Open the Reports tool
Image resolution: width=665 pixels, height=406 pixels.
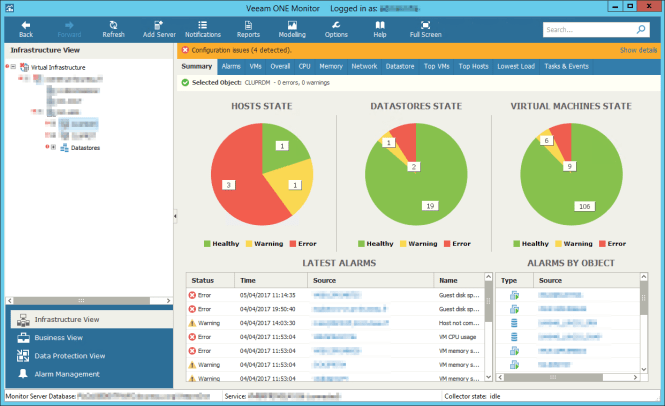click(248, 29)
